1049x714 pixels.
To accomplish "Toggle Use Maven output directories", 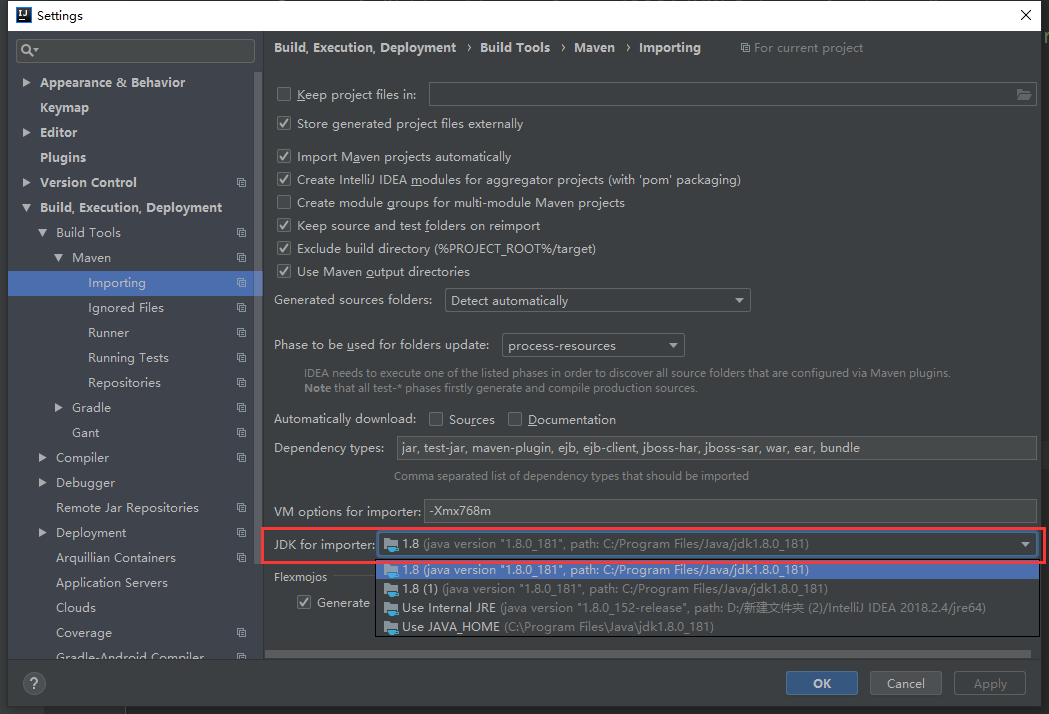I will click(x=284, y=271).
